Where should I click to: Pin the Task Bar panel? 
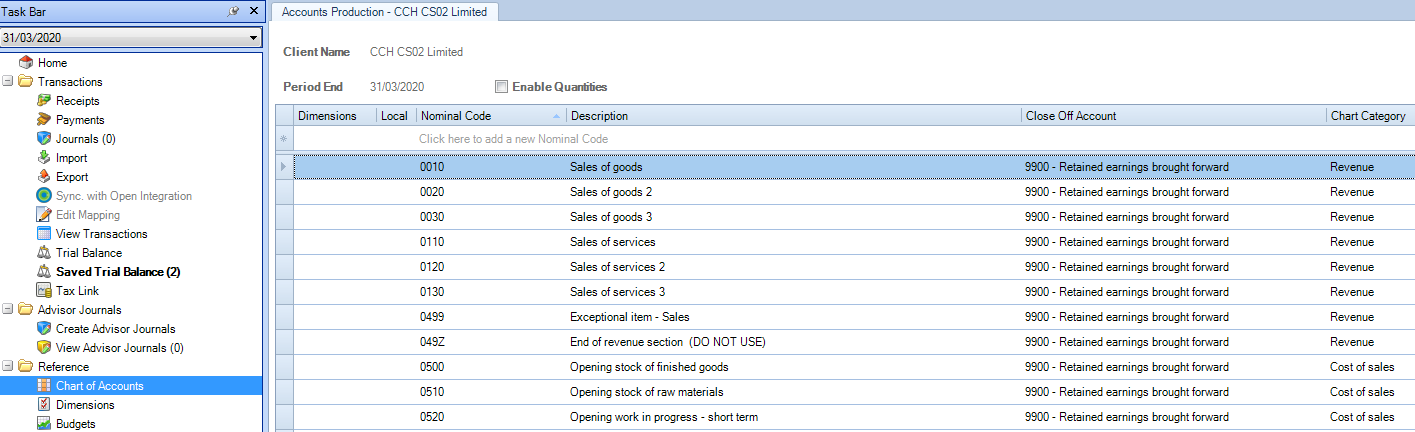(234, 11)
